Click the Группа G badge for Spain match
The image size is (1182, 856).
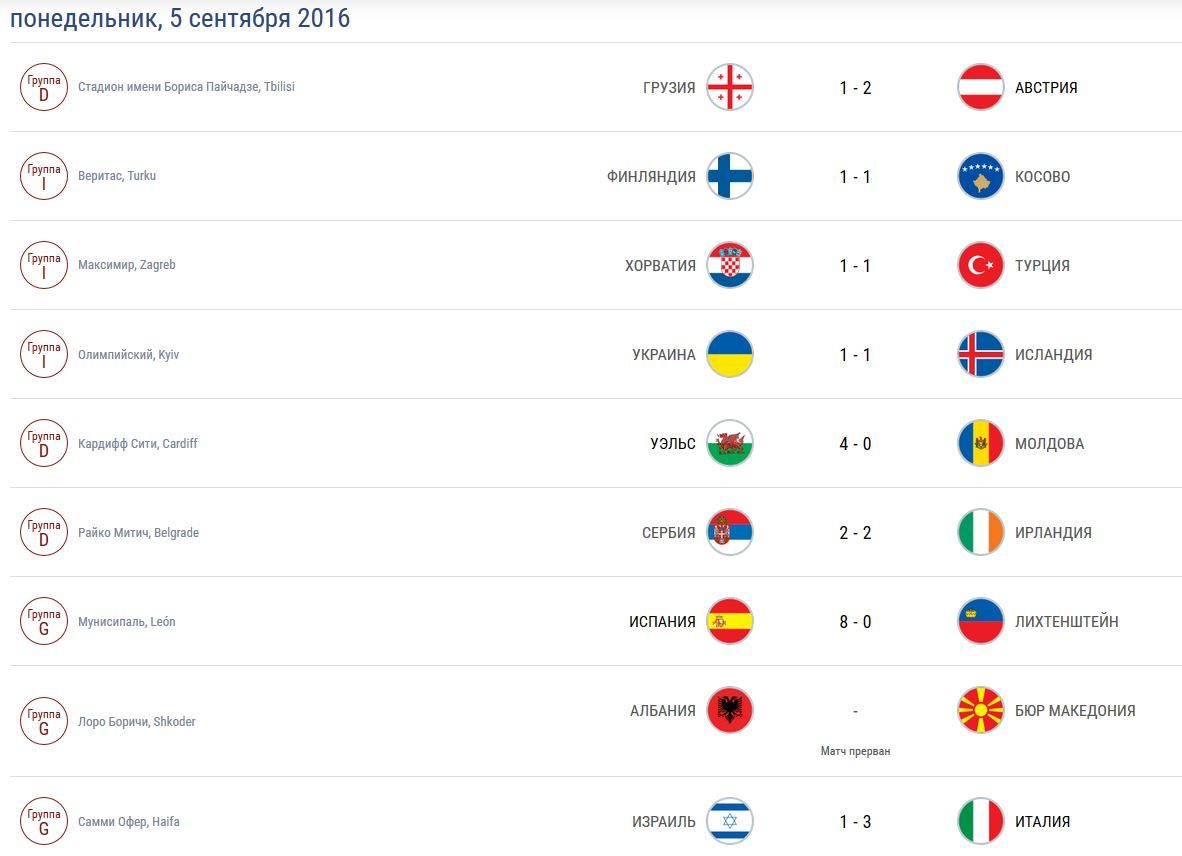[44, 622]
